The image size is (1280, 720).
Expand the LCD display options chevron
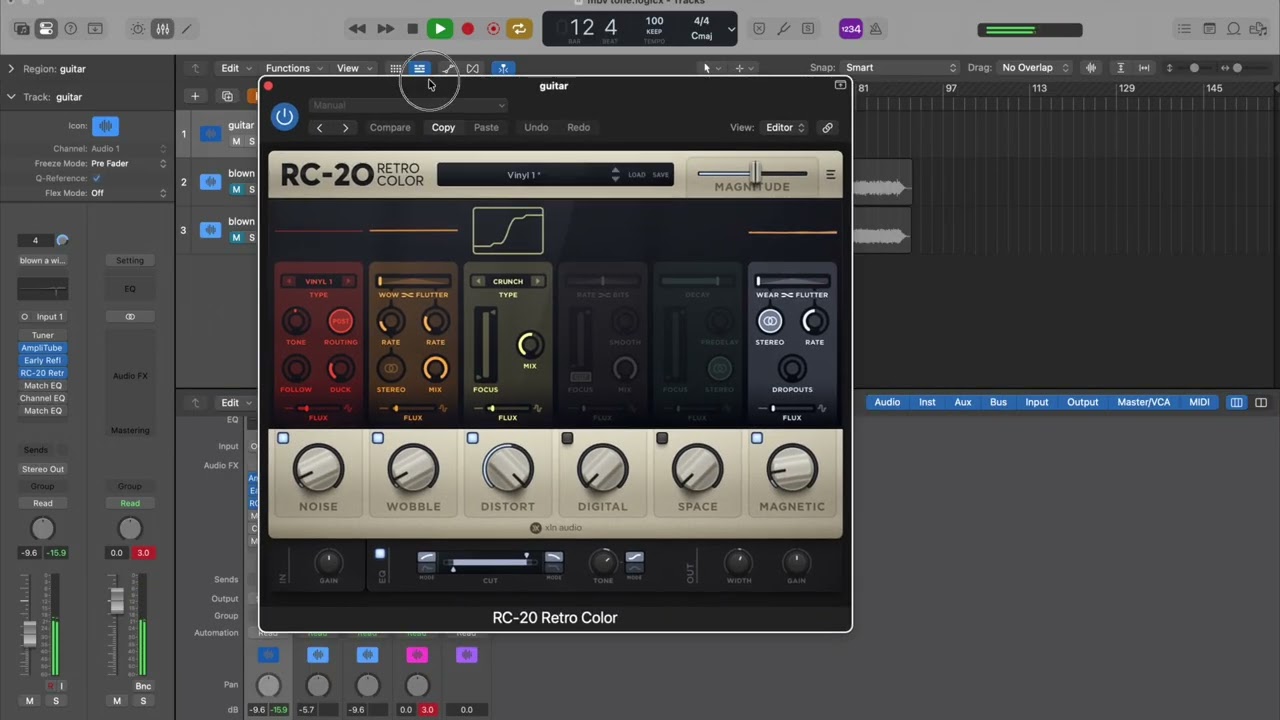pos(731,29)
